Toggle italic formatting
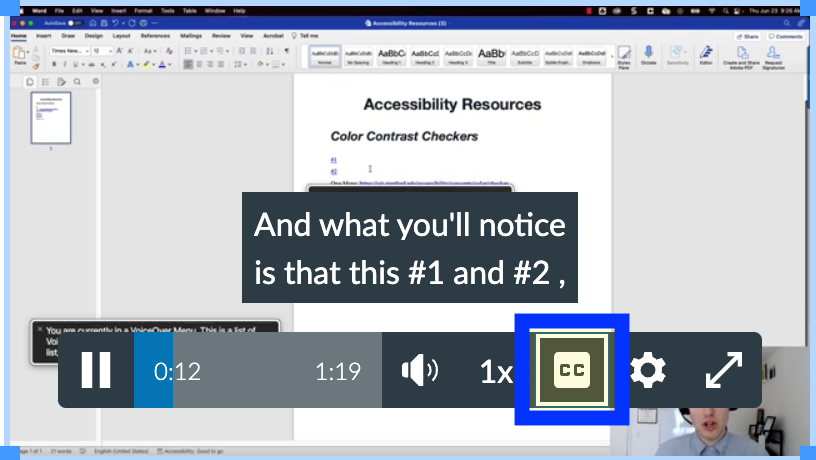Viewport: 816px width, 460px height. (65, 65)
